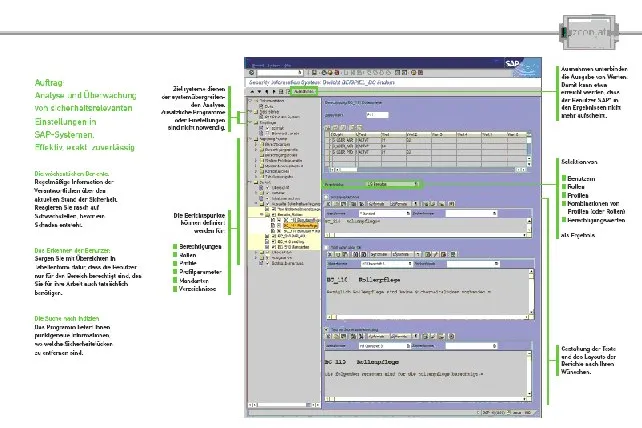Toggle the checkbox on the highlighted Rollenpflege row
This screenshot has width=642, height=428.
(279, 225)
